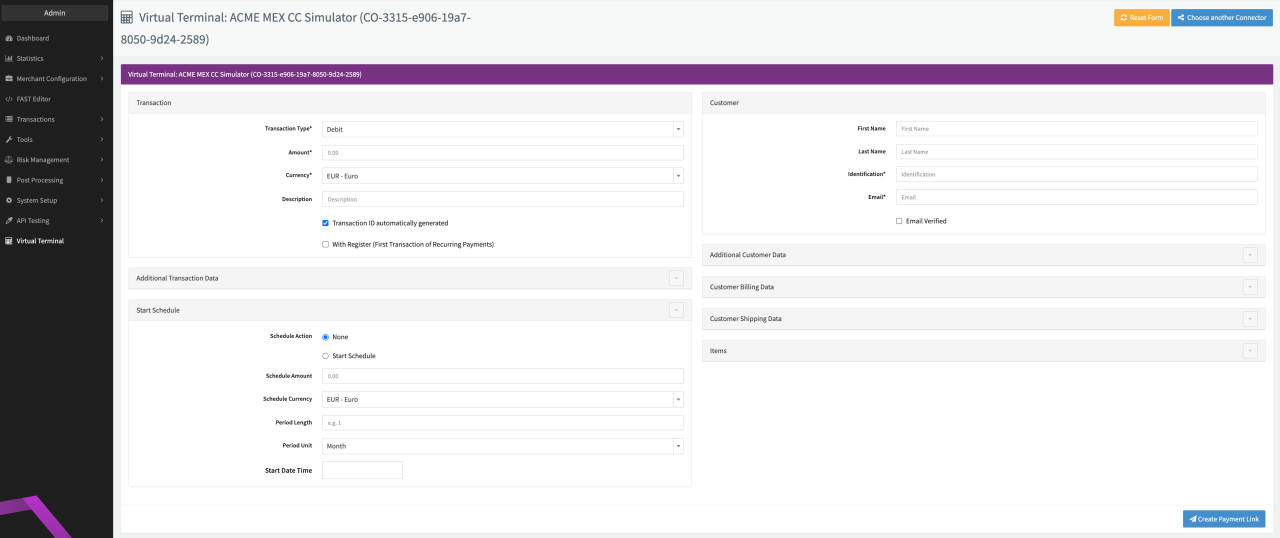Screen dimensions: 1280x538
Task: Check the Email Verified checkbox
Action: point(899,221)
